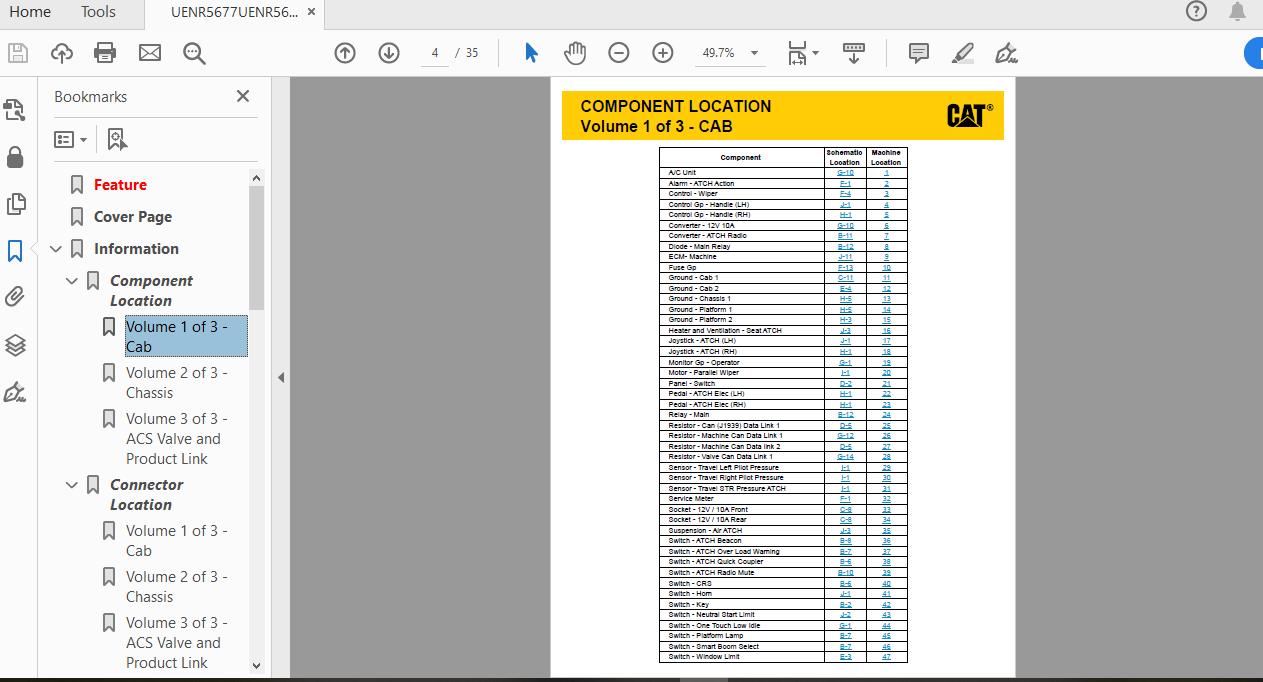Select the Feature bookmark
Viewport: 1263px width, 682px height.
point(120,185)
